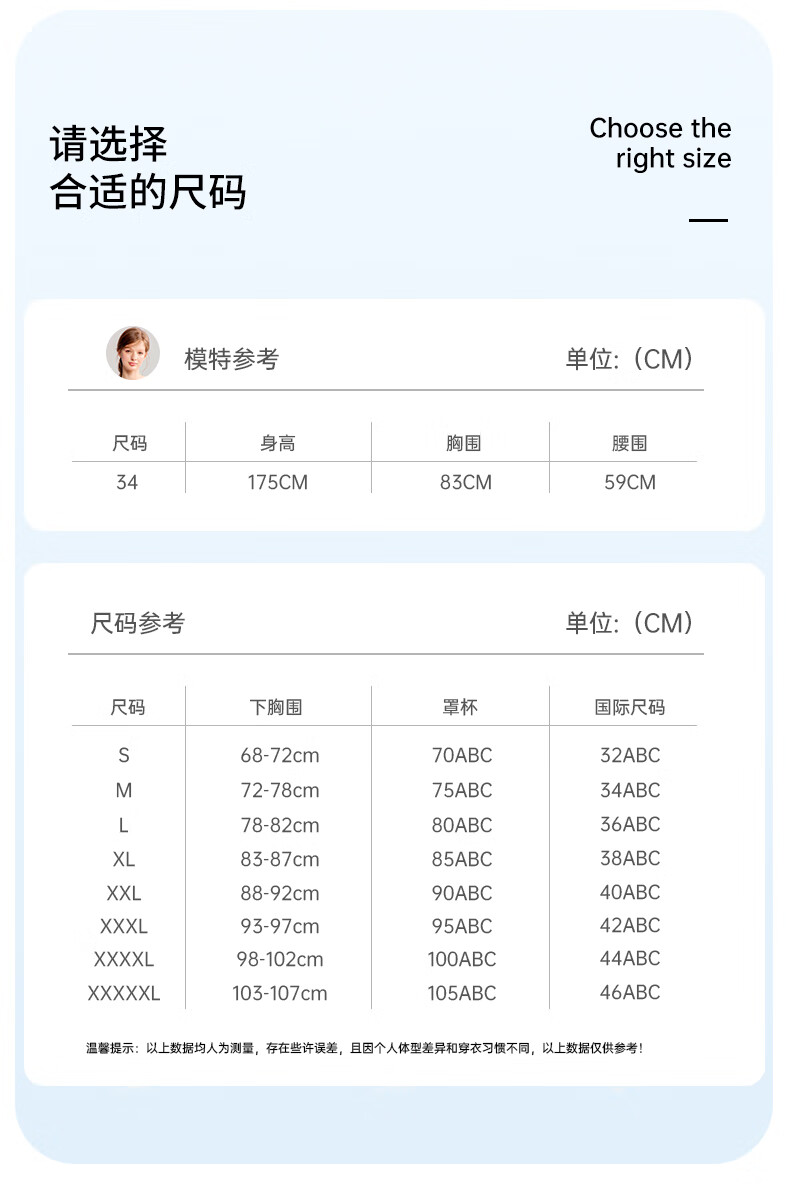This screenshot has height=1190, width=790.
Task: Click the 罩杯 column header
Action: (460, 707)
